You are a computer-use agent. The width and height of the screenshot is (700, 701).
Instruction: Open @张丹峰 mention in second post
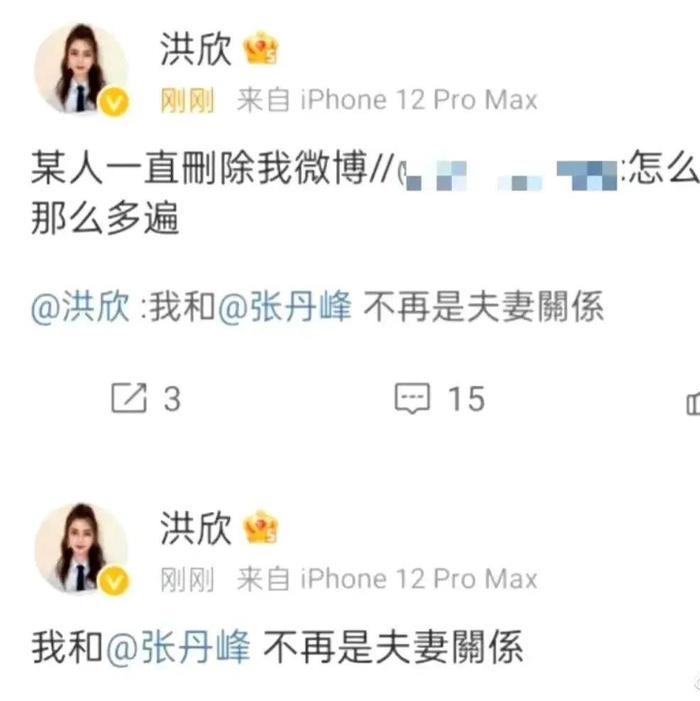178,647
